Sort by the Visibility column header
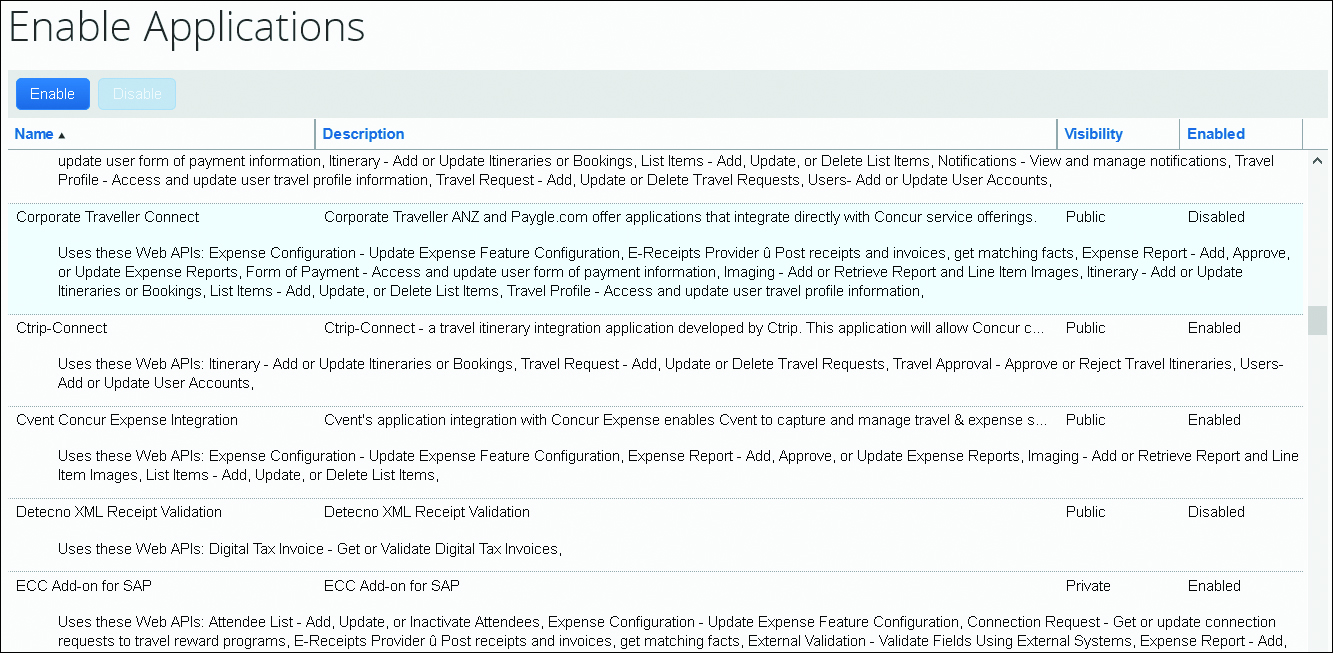 click(x=1093, y=134)
